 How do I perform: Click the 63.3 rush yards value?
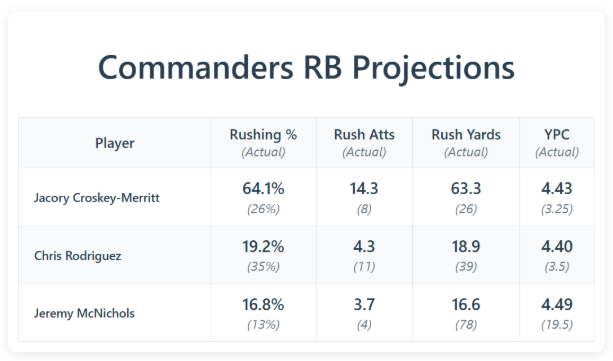point(466,189)
